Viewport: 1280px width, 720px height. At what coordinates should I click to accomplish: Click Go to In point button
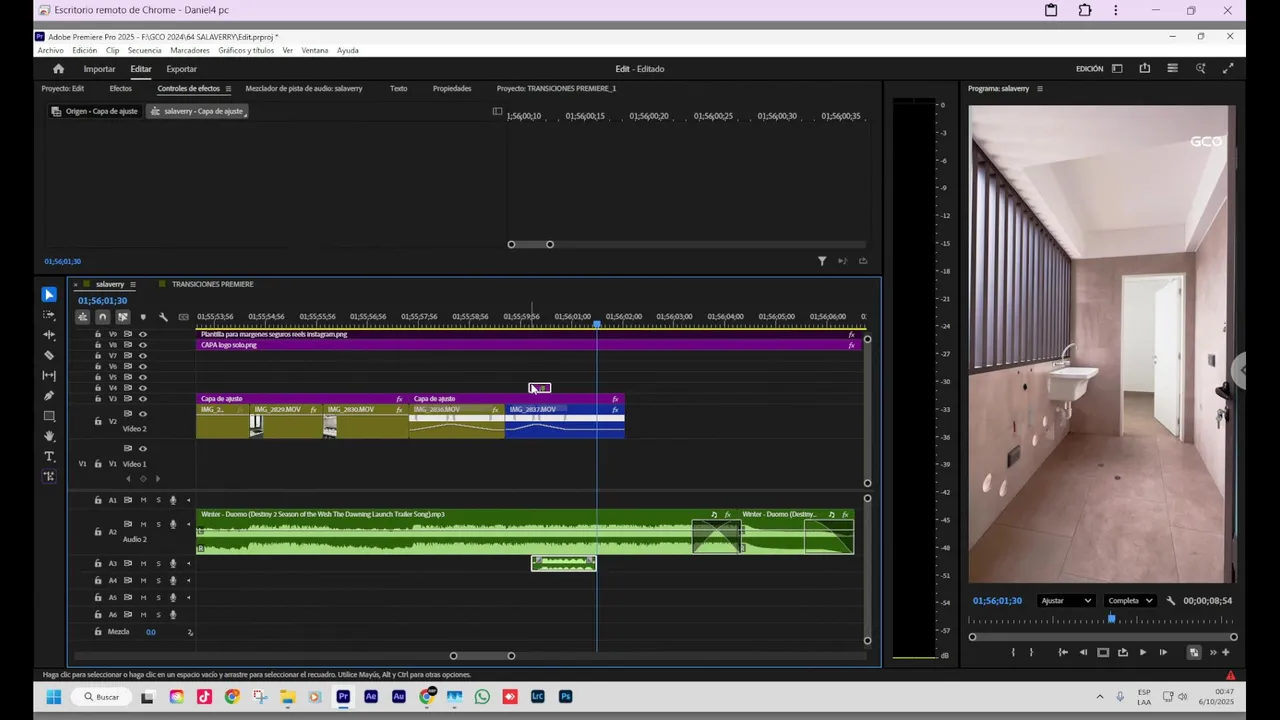click(1063, 652)
